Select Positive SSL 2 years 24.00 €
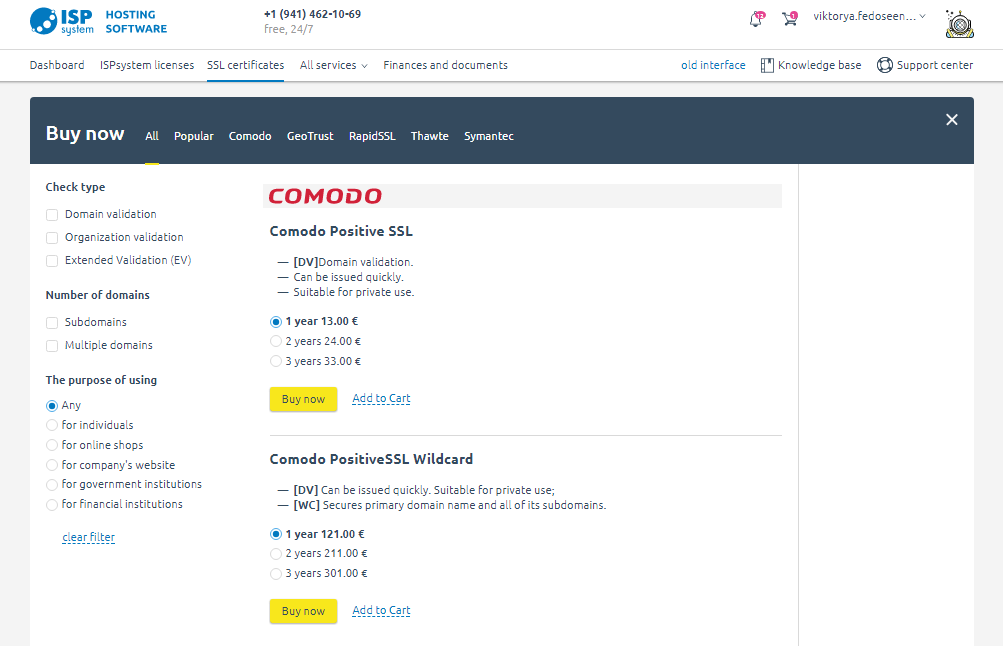Screen dimensions: 1003x646 coord(276,342)
